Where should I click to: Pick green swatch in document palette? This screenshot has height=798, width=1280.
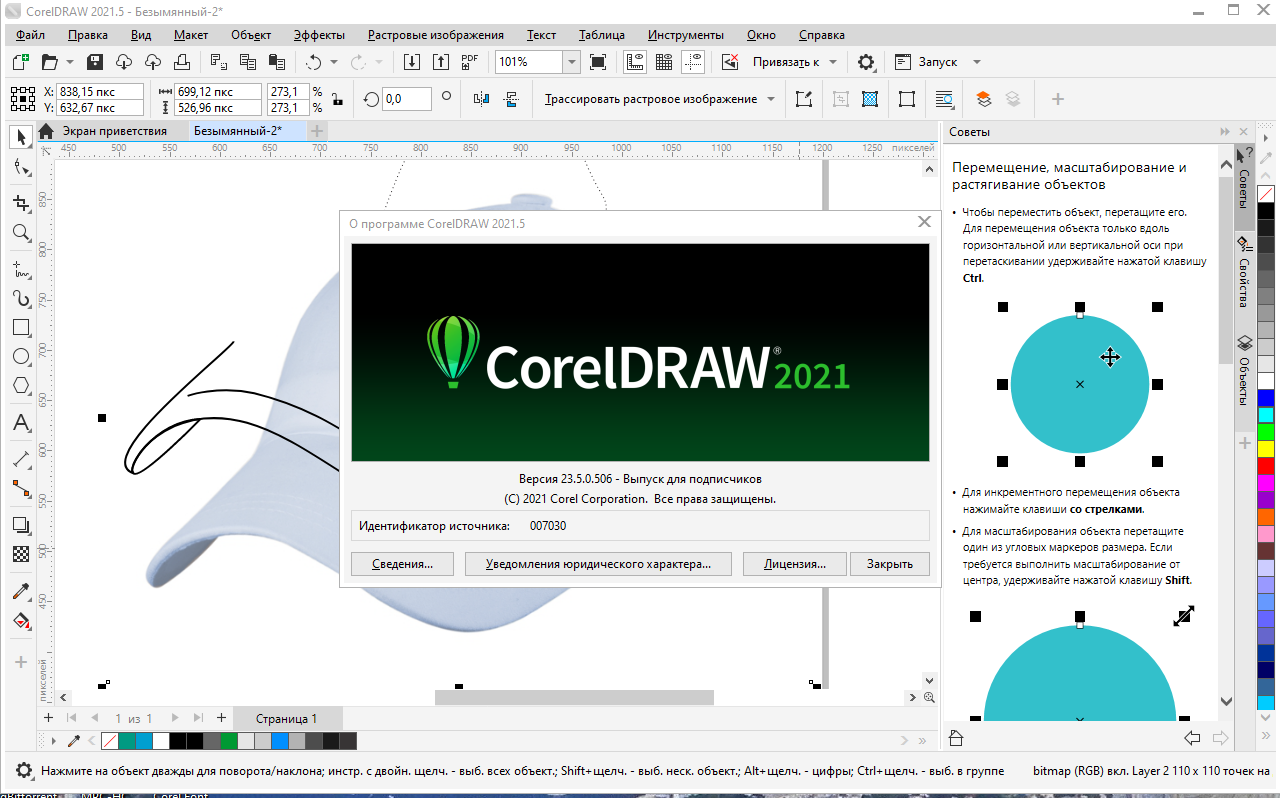click(x=229, y=741)
